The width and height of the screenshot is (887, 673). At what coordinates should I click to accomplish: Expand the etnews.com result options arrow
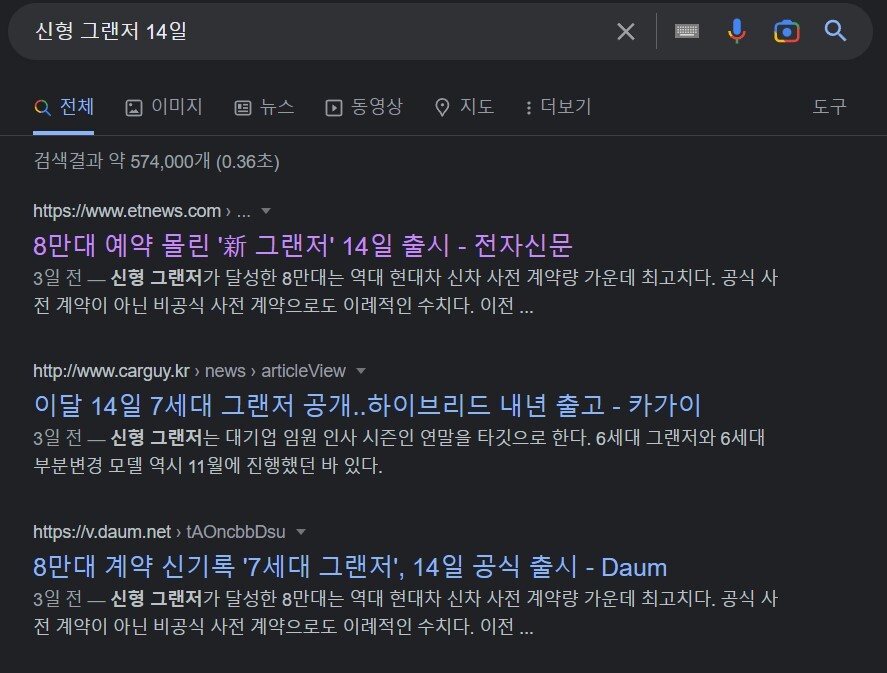point(266,211)
